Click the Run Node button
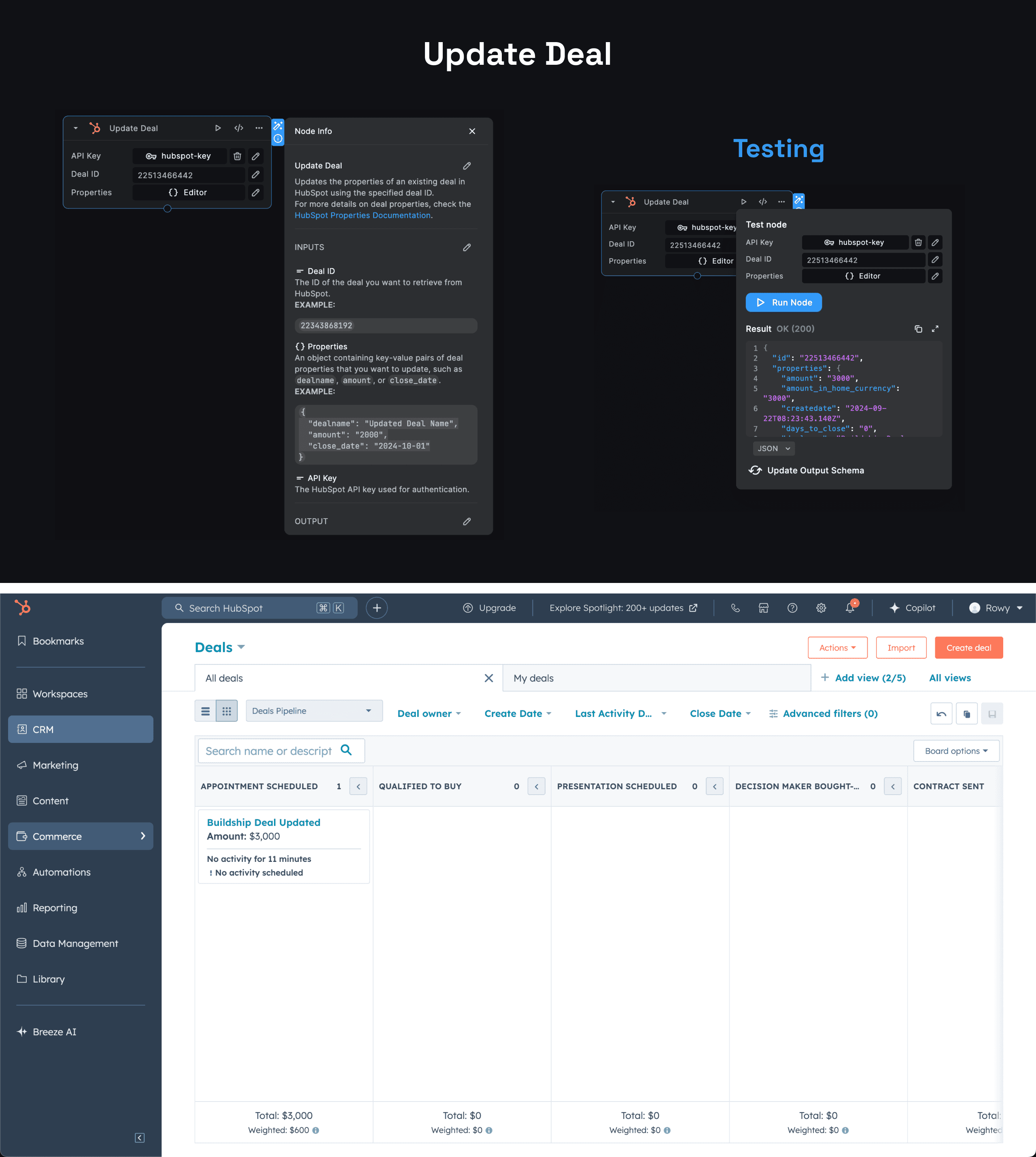The height and width of the screenshot is (1157, 1036). [x=783, y=302]
